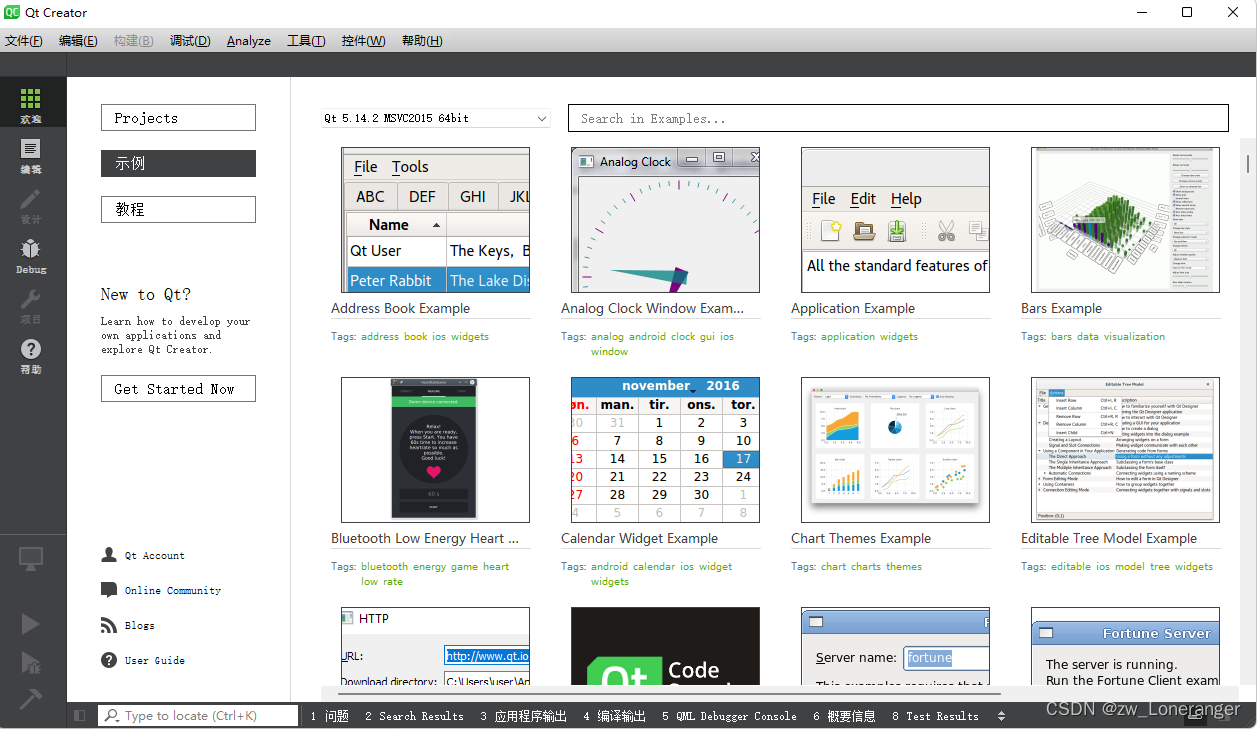This screenshot has width=1257, height=729.
Task: Open Design mode pencil icon
Action: (31, 199)
